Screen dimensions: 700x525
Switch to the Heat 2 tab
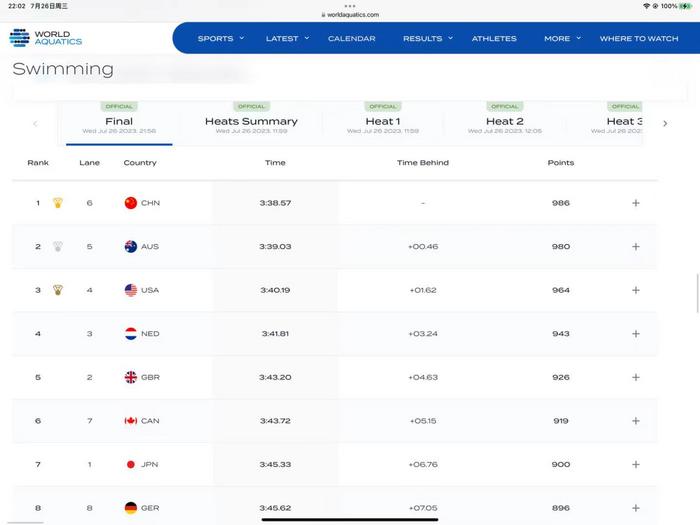[505, 122]
